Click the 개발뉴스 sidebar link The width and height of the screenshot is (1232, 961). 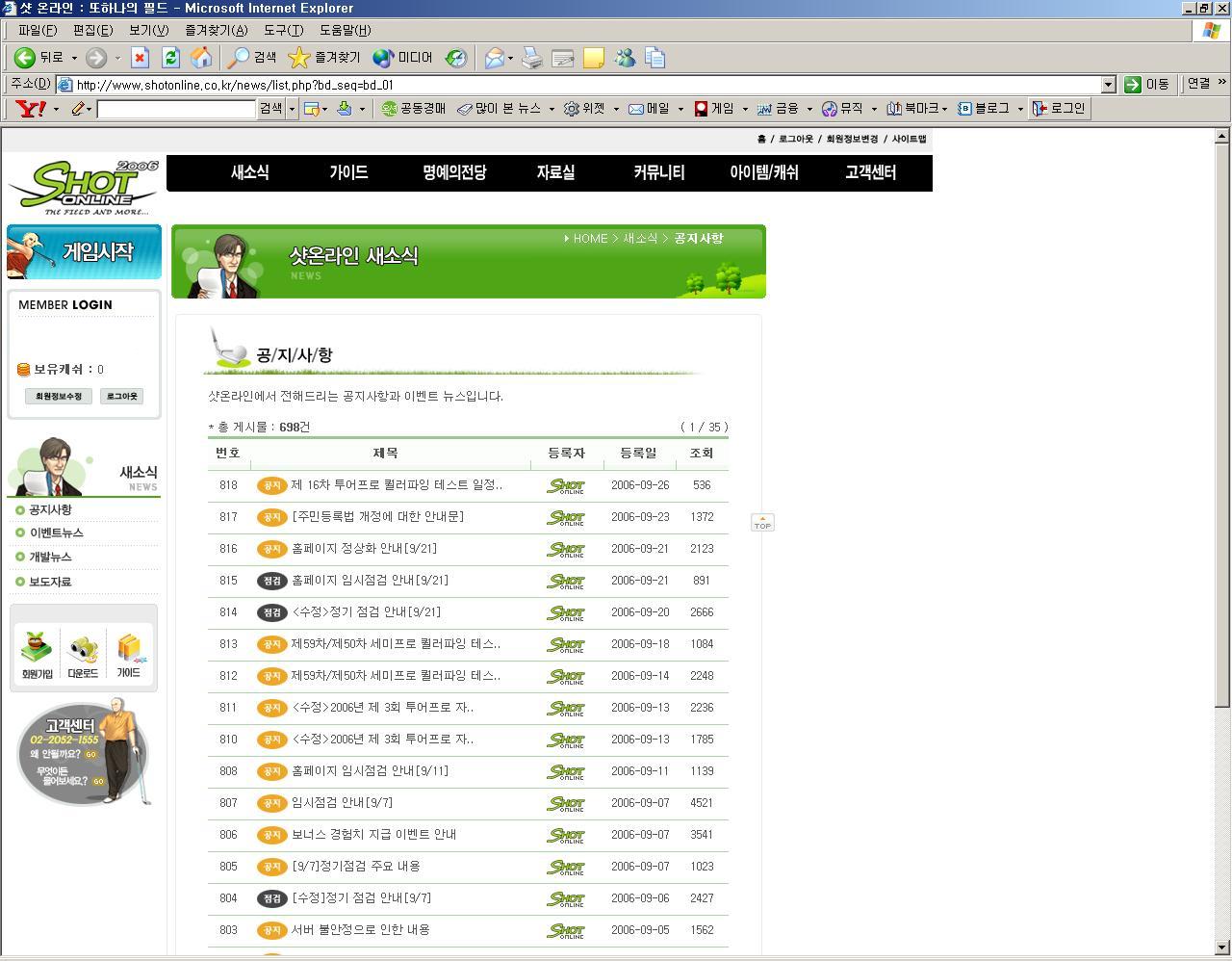[x=50, y=558]
